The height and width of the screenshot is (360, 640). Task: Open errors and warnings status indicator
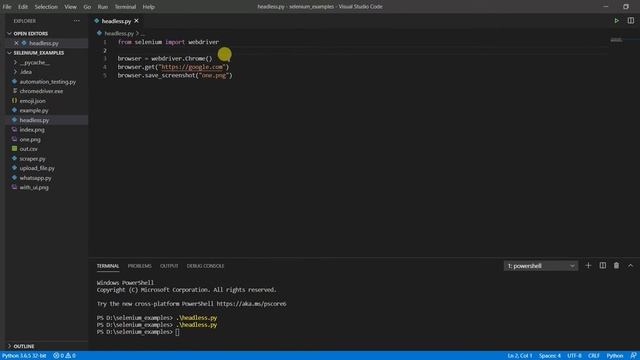point(64,356)
